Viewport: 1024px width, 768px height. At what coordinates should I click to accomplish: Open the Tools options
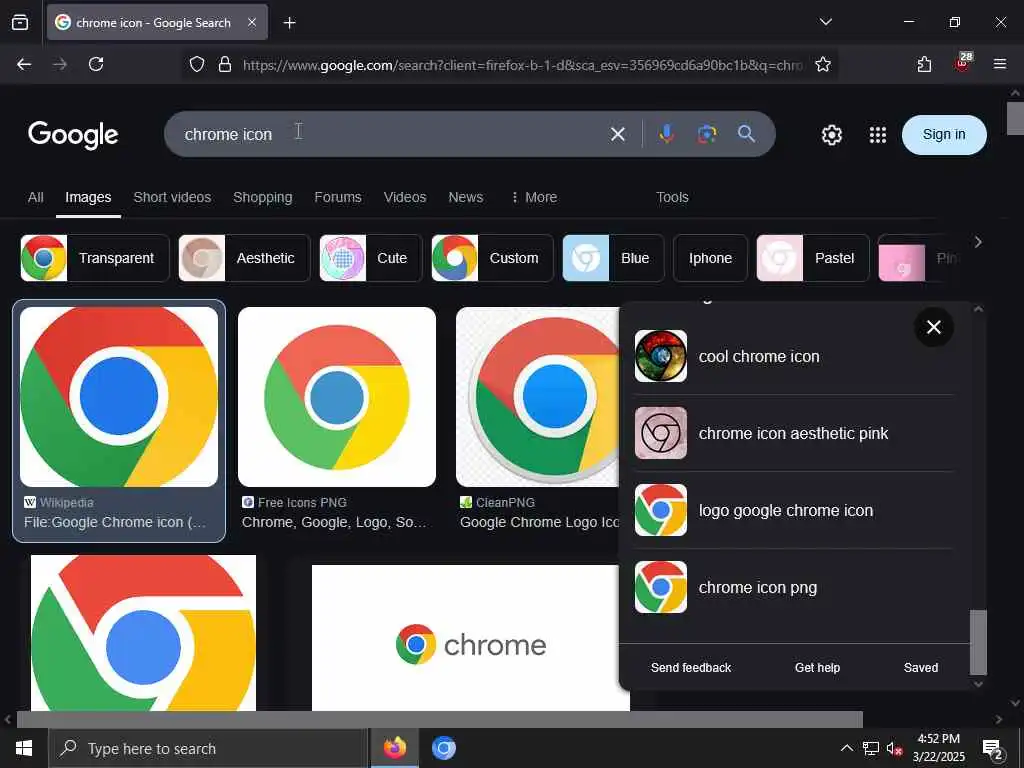pos(672,197)
